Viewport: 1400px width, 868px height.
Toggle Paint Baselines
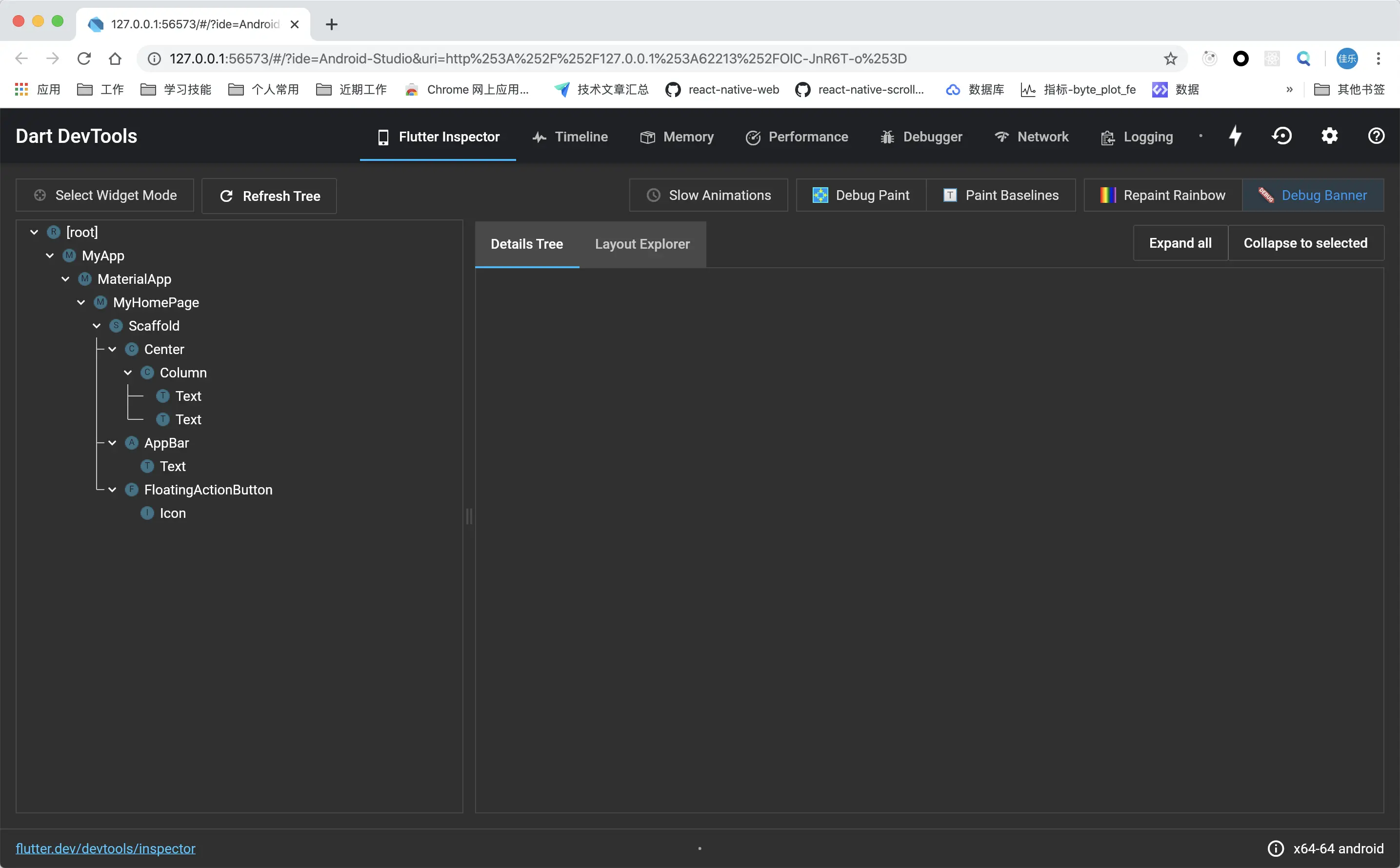point(1000,195)
